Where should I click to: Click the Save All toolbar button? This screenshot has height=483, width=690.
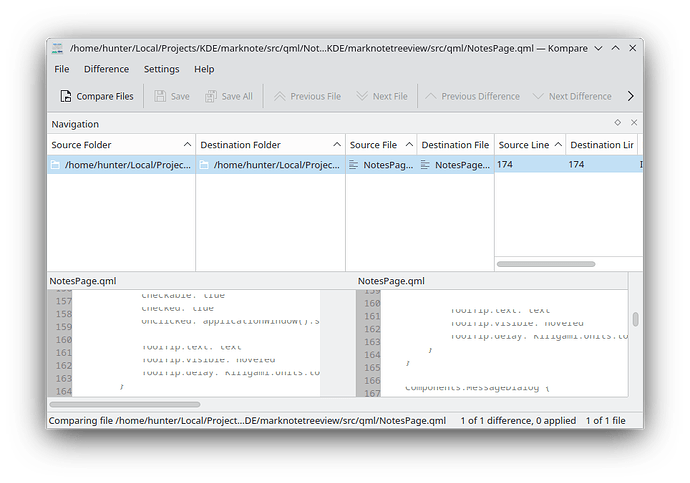pos(229,96)
